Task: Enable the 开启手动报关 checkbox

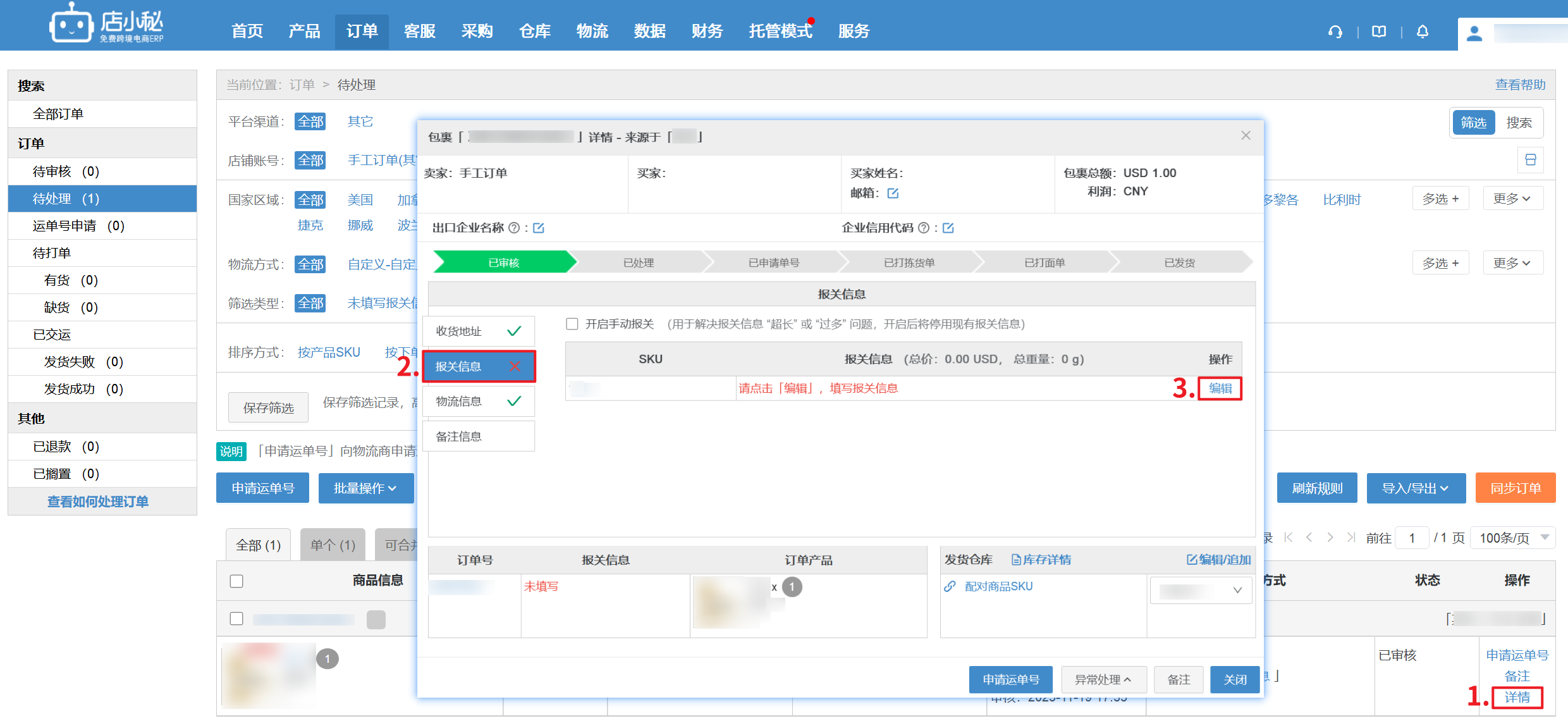Action: tap(572, 324)
